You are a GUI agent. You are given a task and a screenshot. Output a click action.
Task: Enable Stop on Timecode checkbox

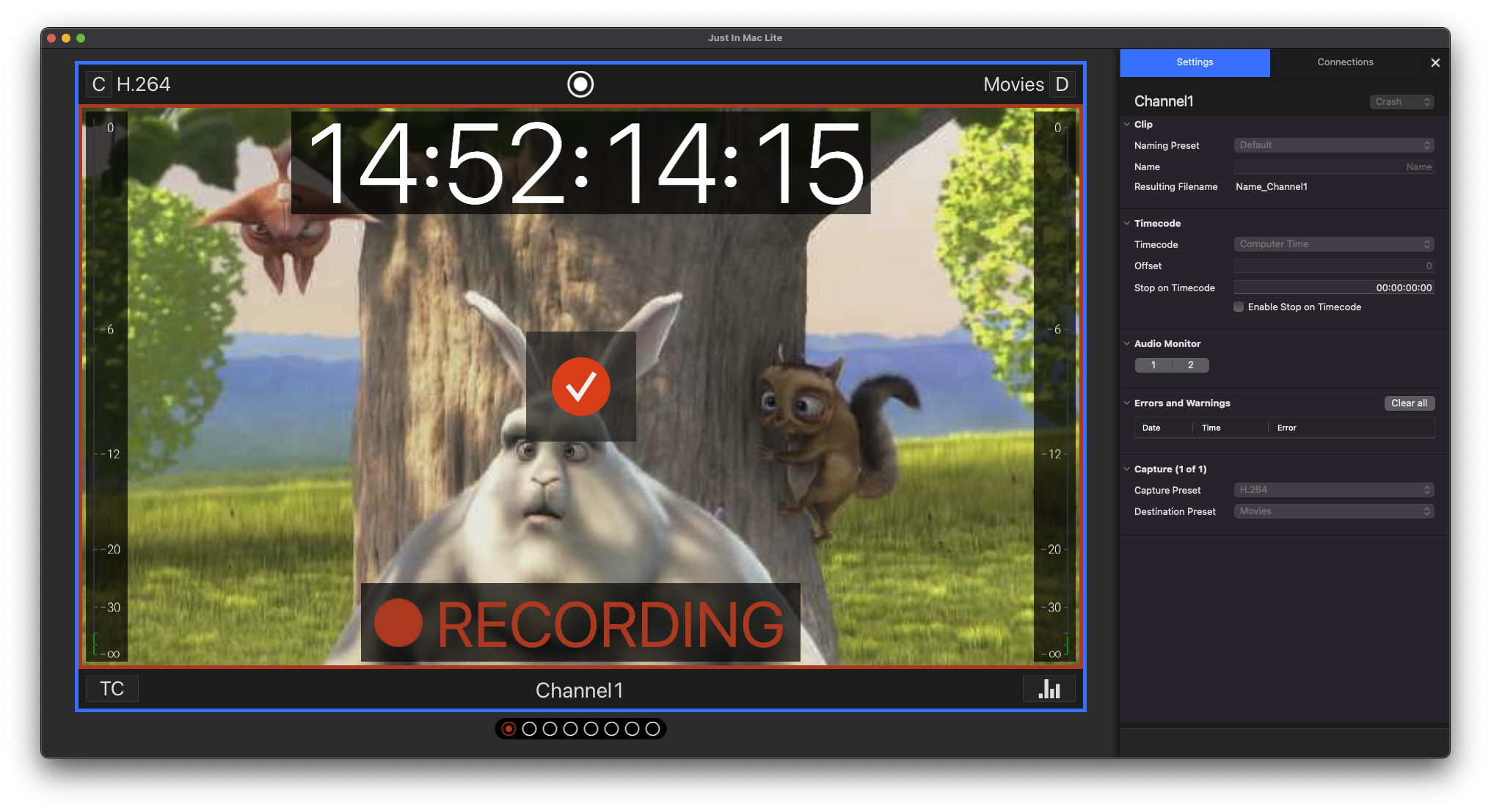pyautogui.click(x=1239, y=307)
